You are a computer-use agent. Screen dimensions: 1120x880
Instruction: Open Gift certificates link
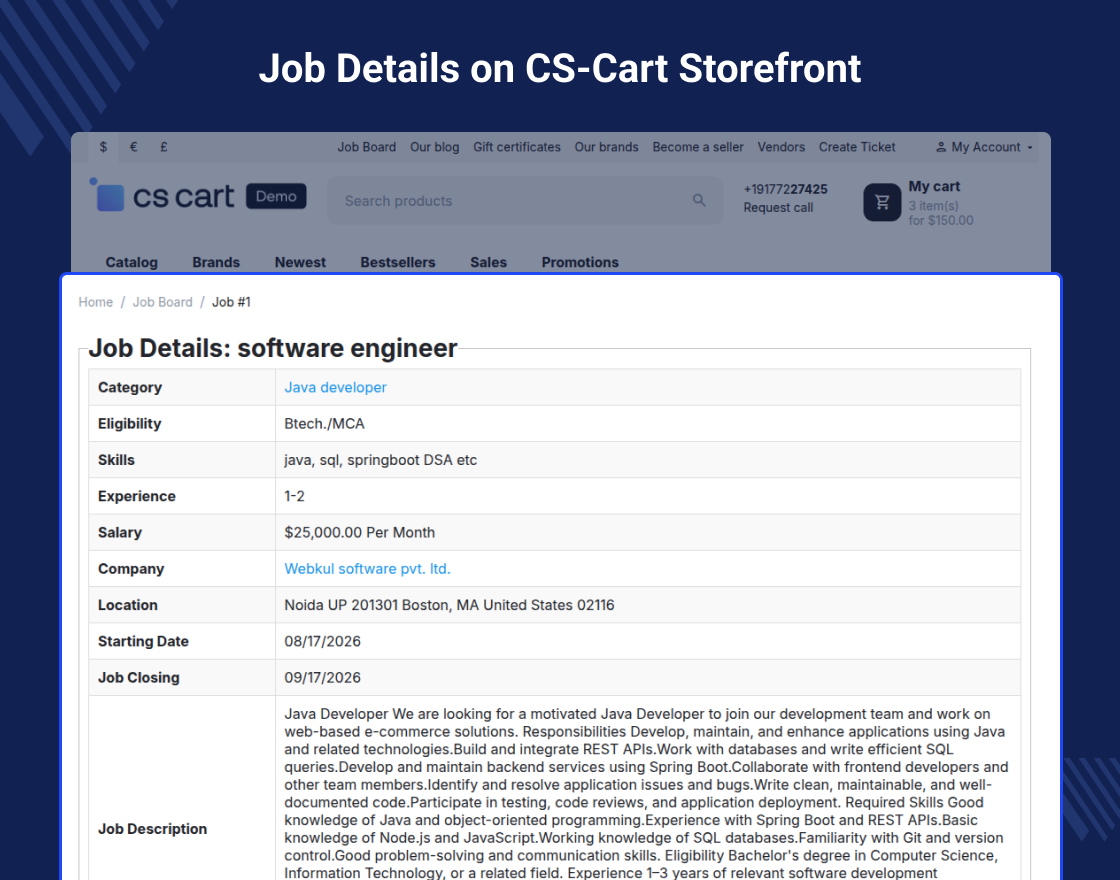click(516, 147)
